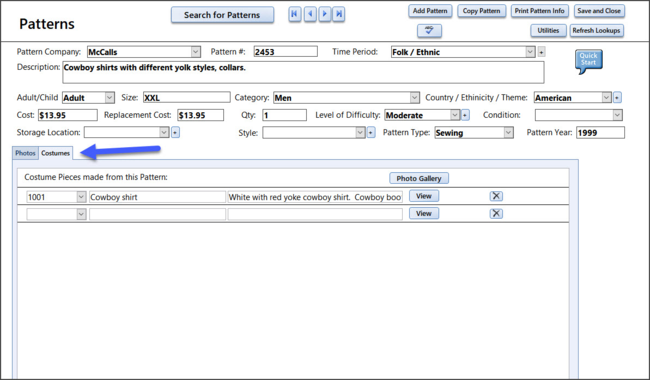Open the Pattern Type dropdown

(509, 133)
